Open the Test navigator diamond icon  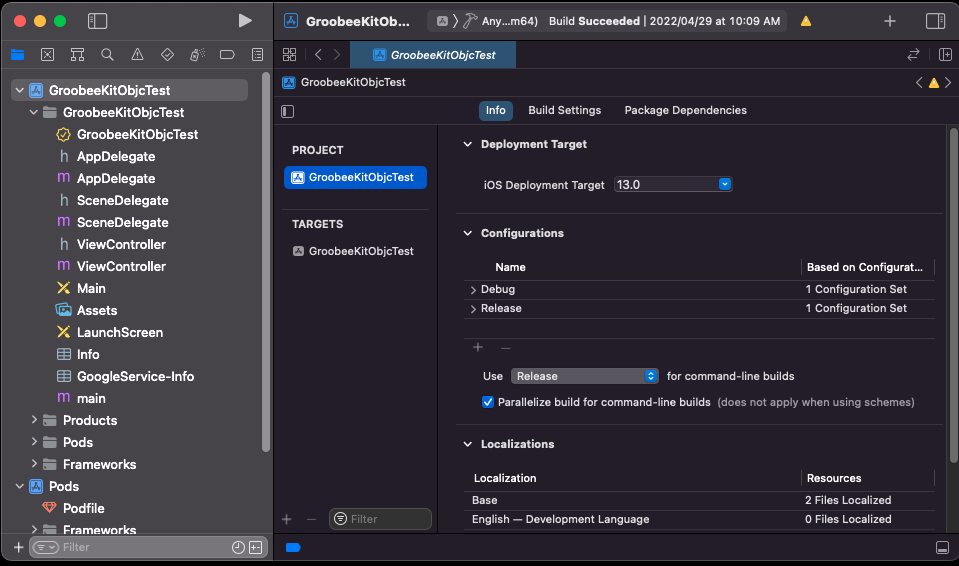pos(167,55)
